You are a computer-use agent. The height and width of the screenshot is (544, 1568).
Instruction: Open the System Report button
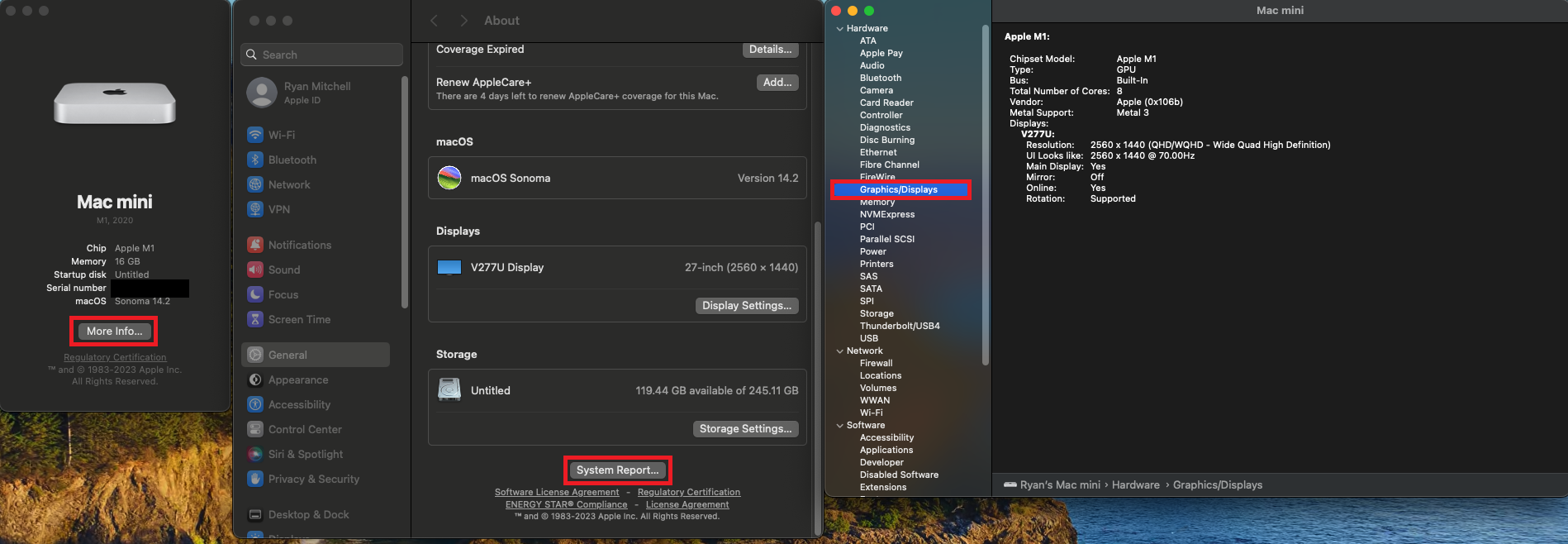(x=617, y=470)
